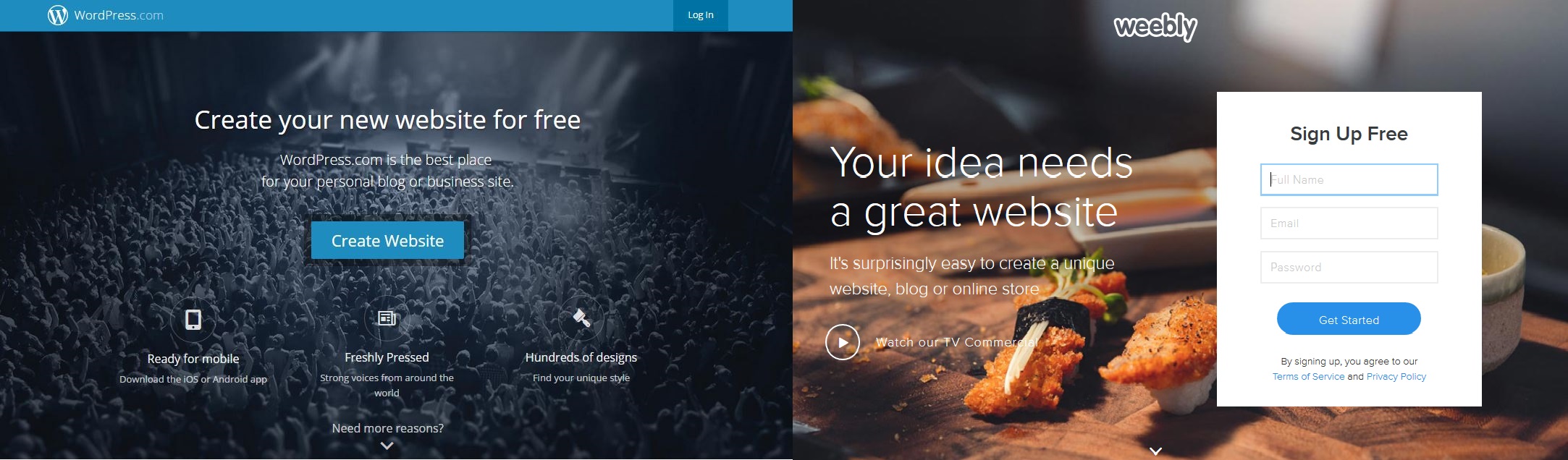The image size is (1568, 460).
Task: Open the Terms of Service link
Action: (1308, 377)
